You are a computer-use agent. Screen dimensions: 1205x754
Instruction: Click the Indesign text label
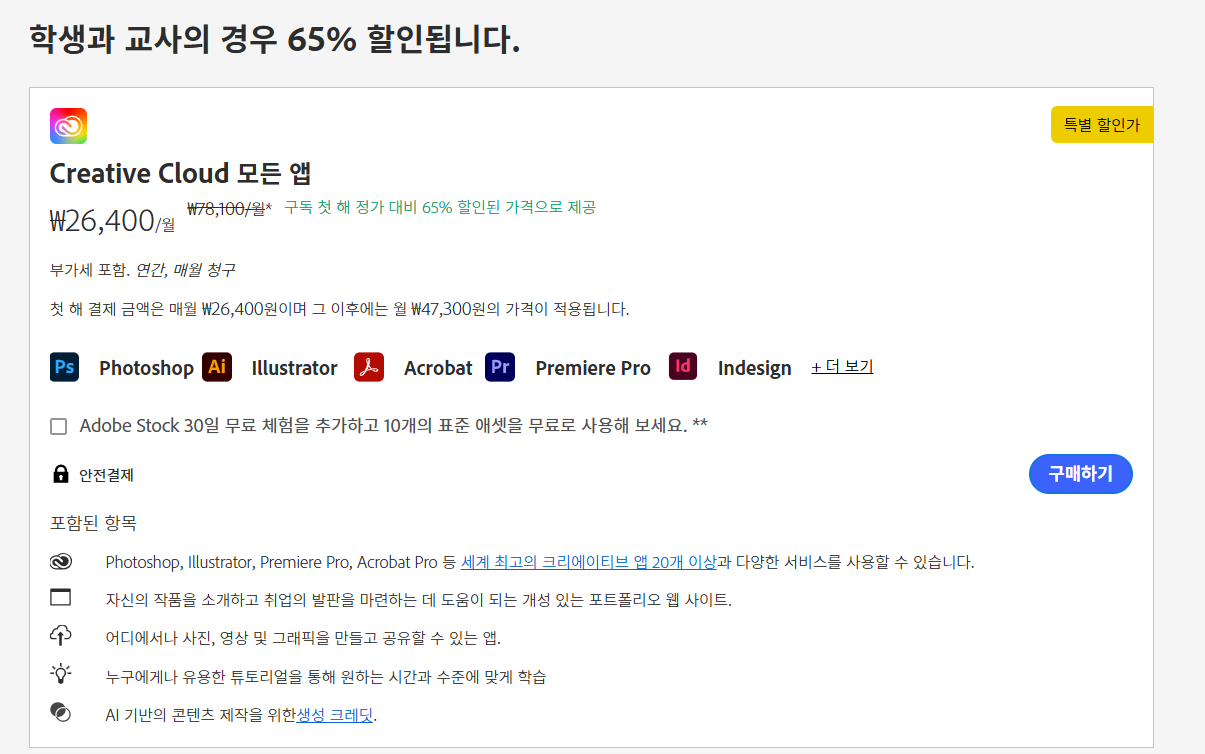(x=755, y=368)
